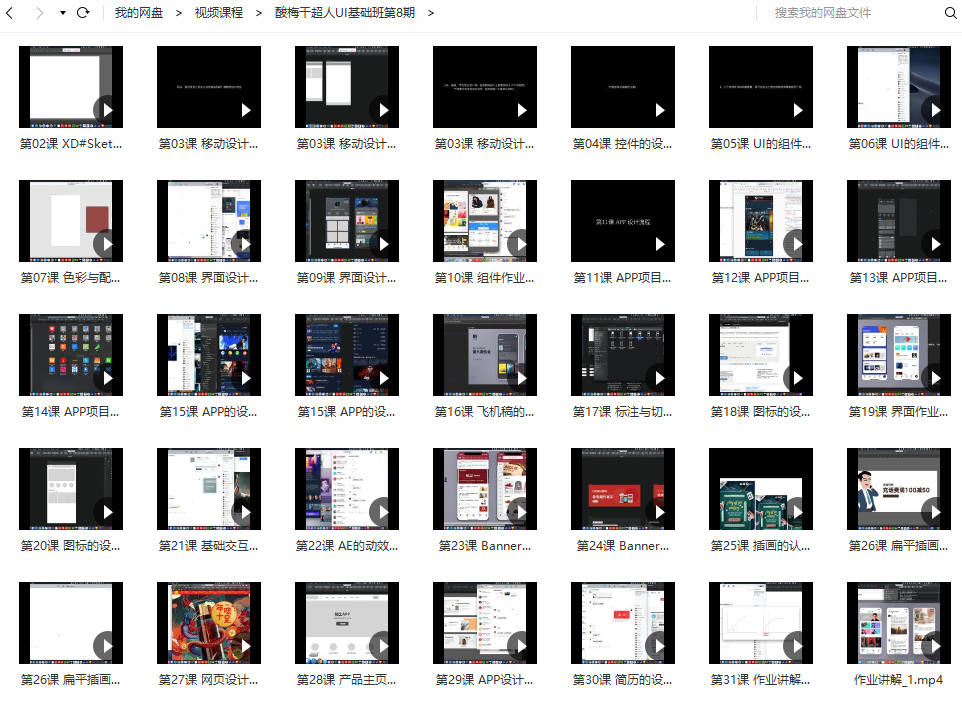Viewport: 962px width, 701px height.
Task: Open the 第30课 简历的设 video thumbnail
Action: tap(622, 623)
